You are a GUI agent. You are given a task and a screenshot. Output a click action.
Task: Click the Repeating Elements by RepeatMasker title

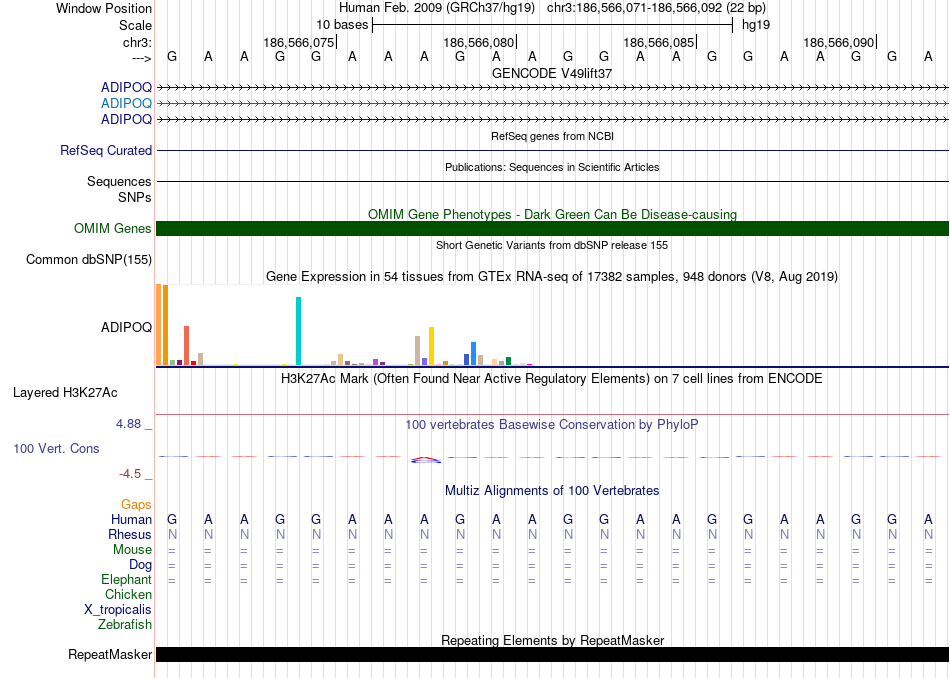click(552, 640)
